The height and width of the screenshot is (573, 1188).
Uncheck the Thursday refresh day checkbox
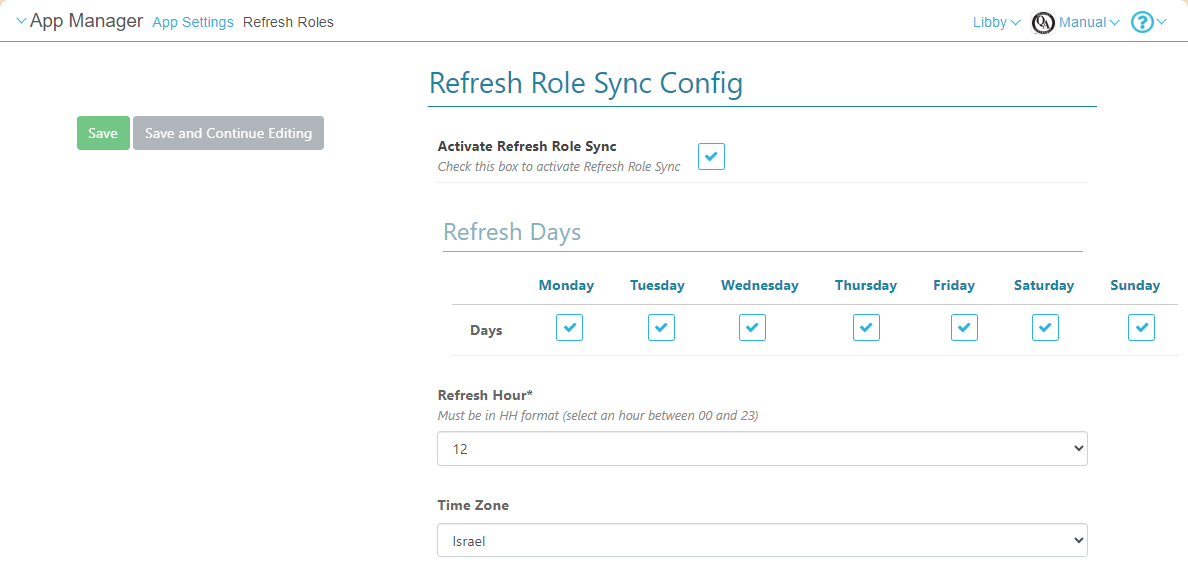[866, 328]
